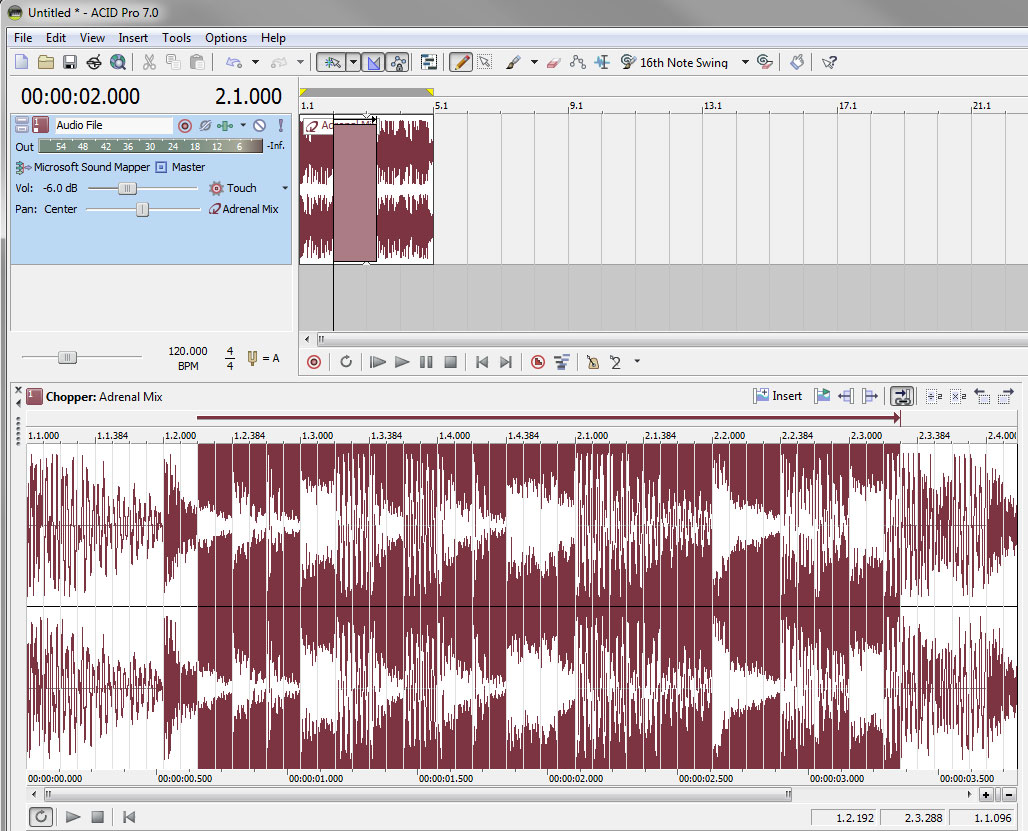Open the Paint tool options dropdown
This screenshot has width=1028, height=831.
pos(534,62)
